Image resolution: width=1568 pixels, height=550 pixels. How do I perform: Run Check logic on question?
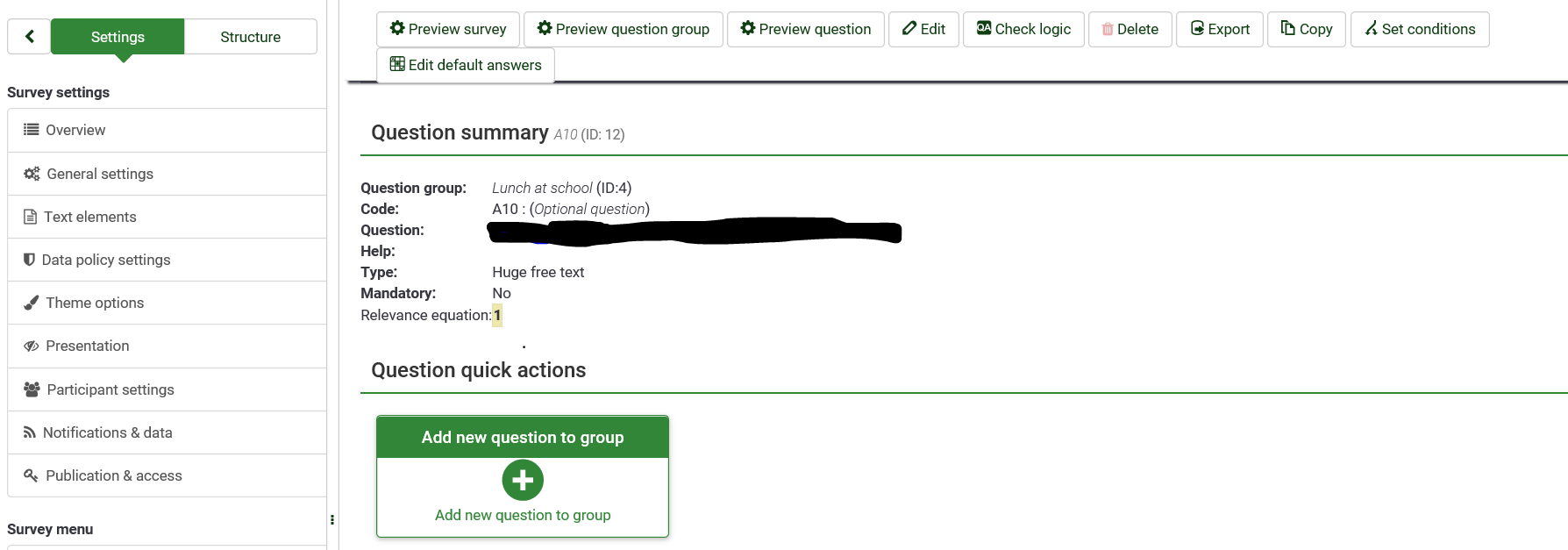click(x=1023, y=29)
